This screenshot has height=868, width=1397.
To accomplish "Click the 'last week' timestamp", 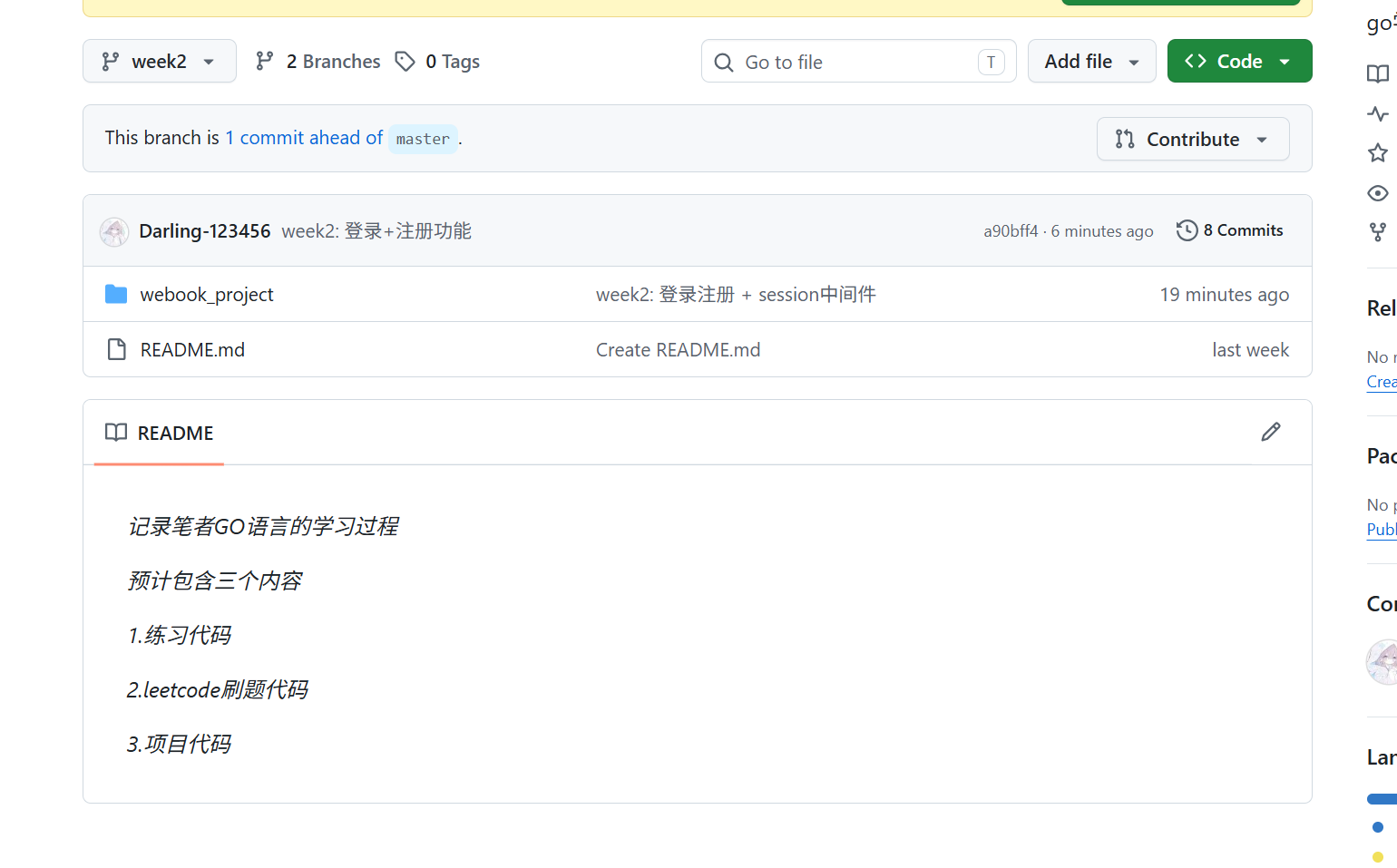I will coord(1250,350).
